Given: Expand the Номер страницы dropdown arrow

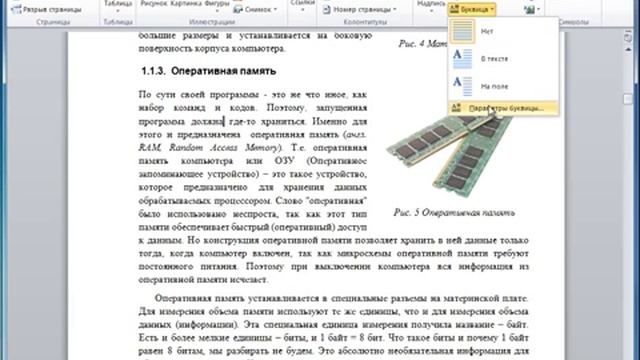Looking at the screenshot, I should [395, 9].
